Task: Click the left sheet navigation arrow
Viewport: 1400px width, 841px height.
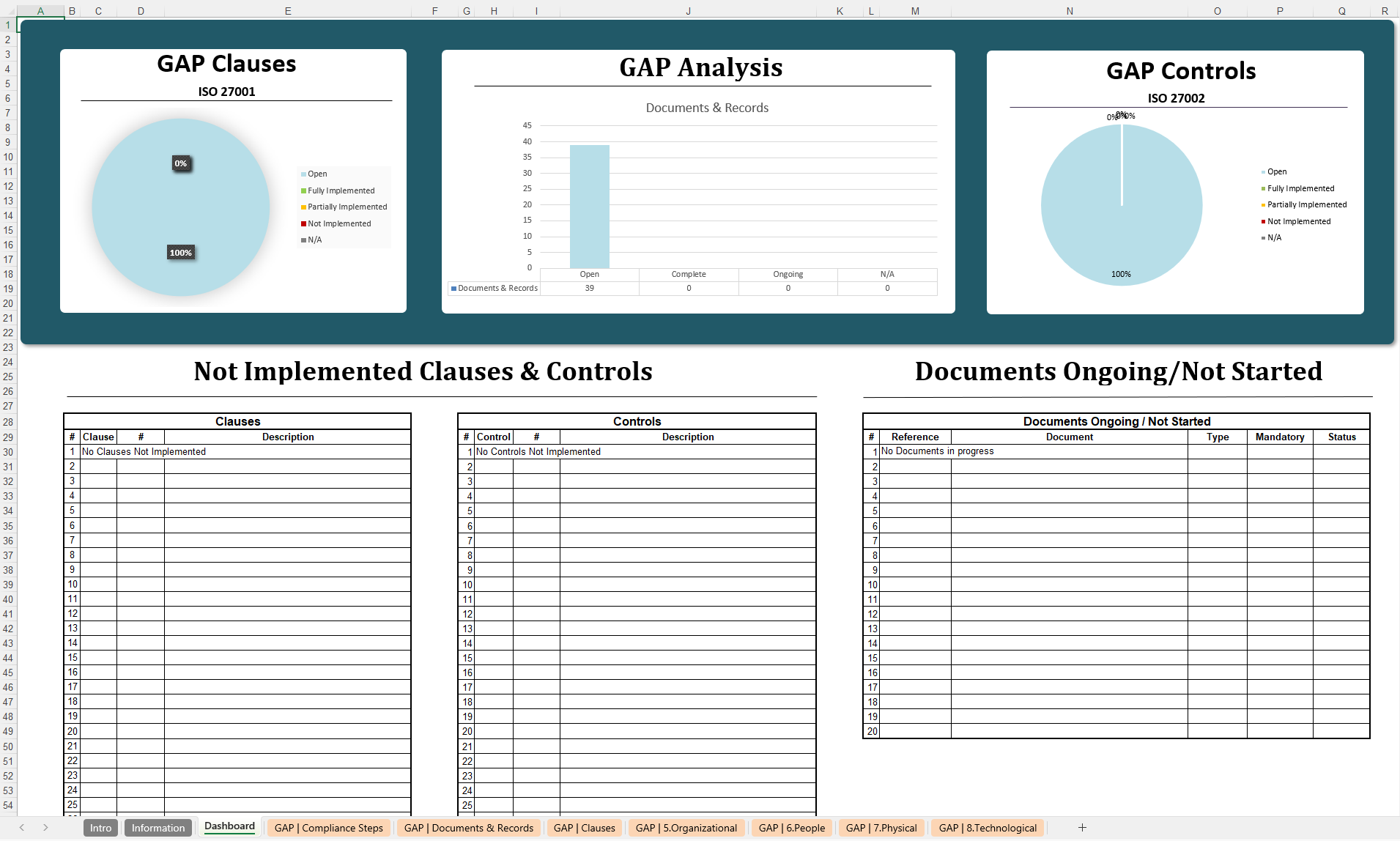Action: coord(21,827)
